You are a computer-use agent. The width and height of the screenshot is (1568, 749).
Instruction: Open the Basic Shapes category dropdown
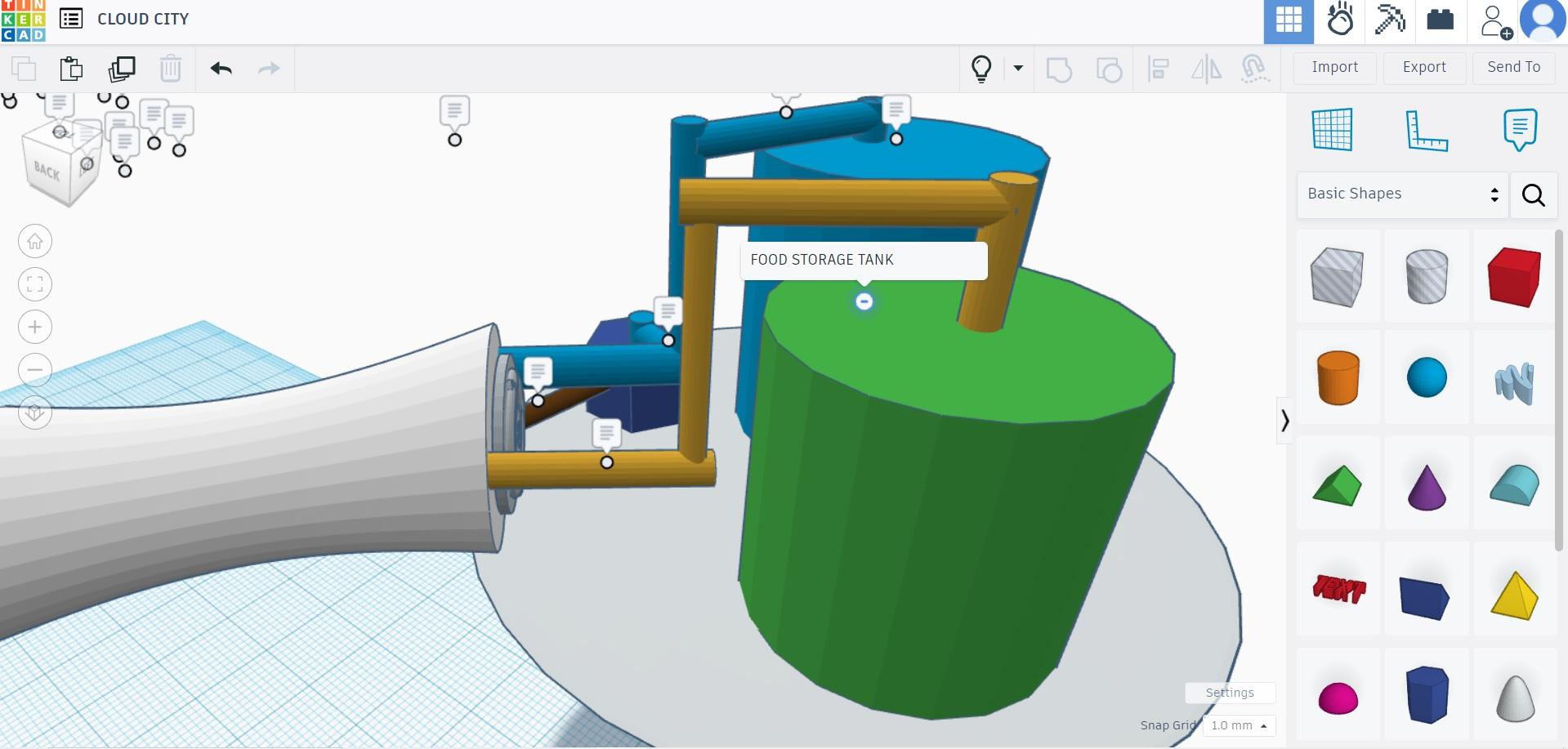(x=1402, y=194)
